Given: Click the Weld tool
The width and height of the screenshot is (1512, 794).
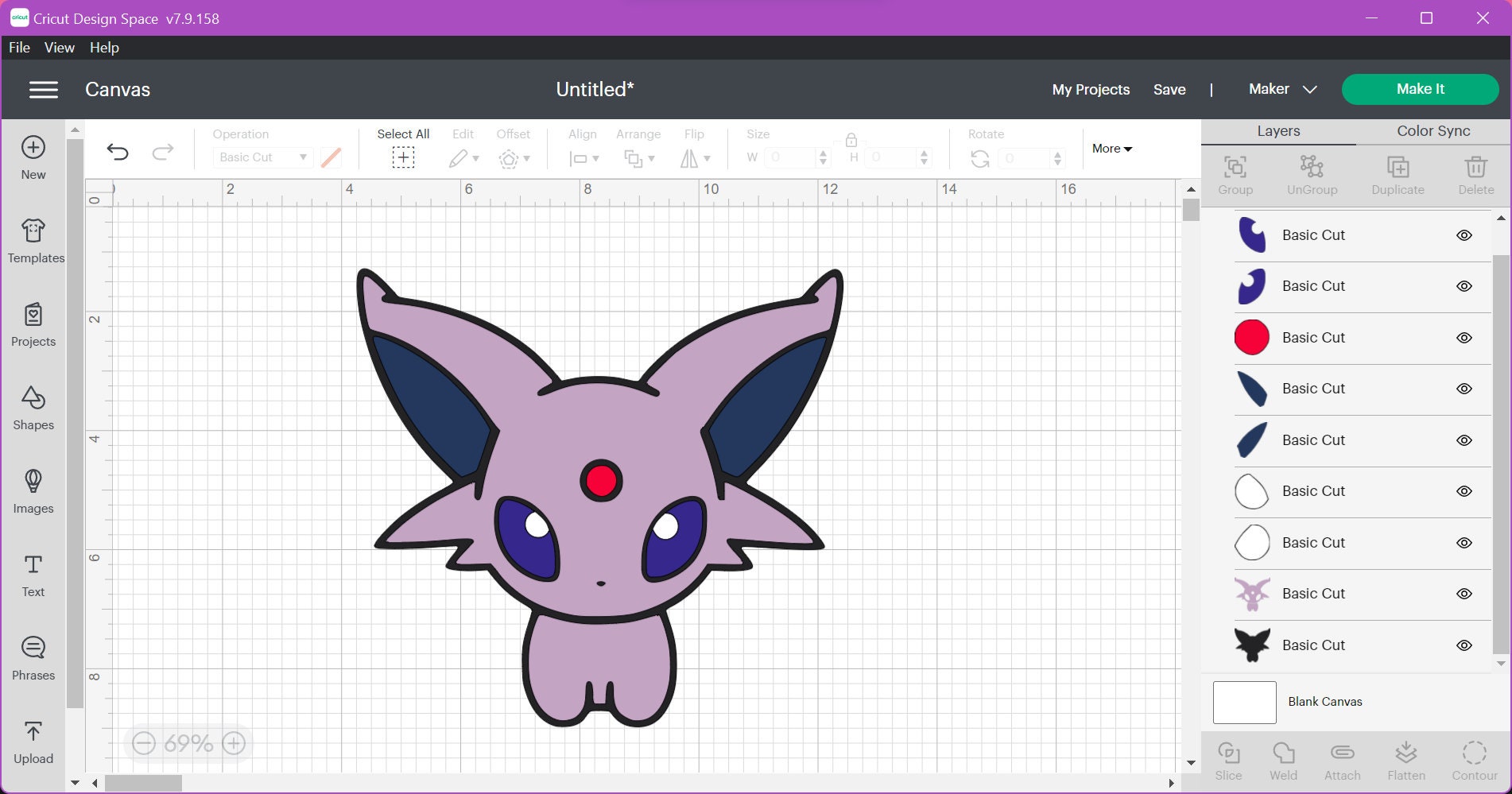Looking at the screenshot, I should point(1284,759).
